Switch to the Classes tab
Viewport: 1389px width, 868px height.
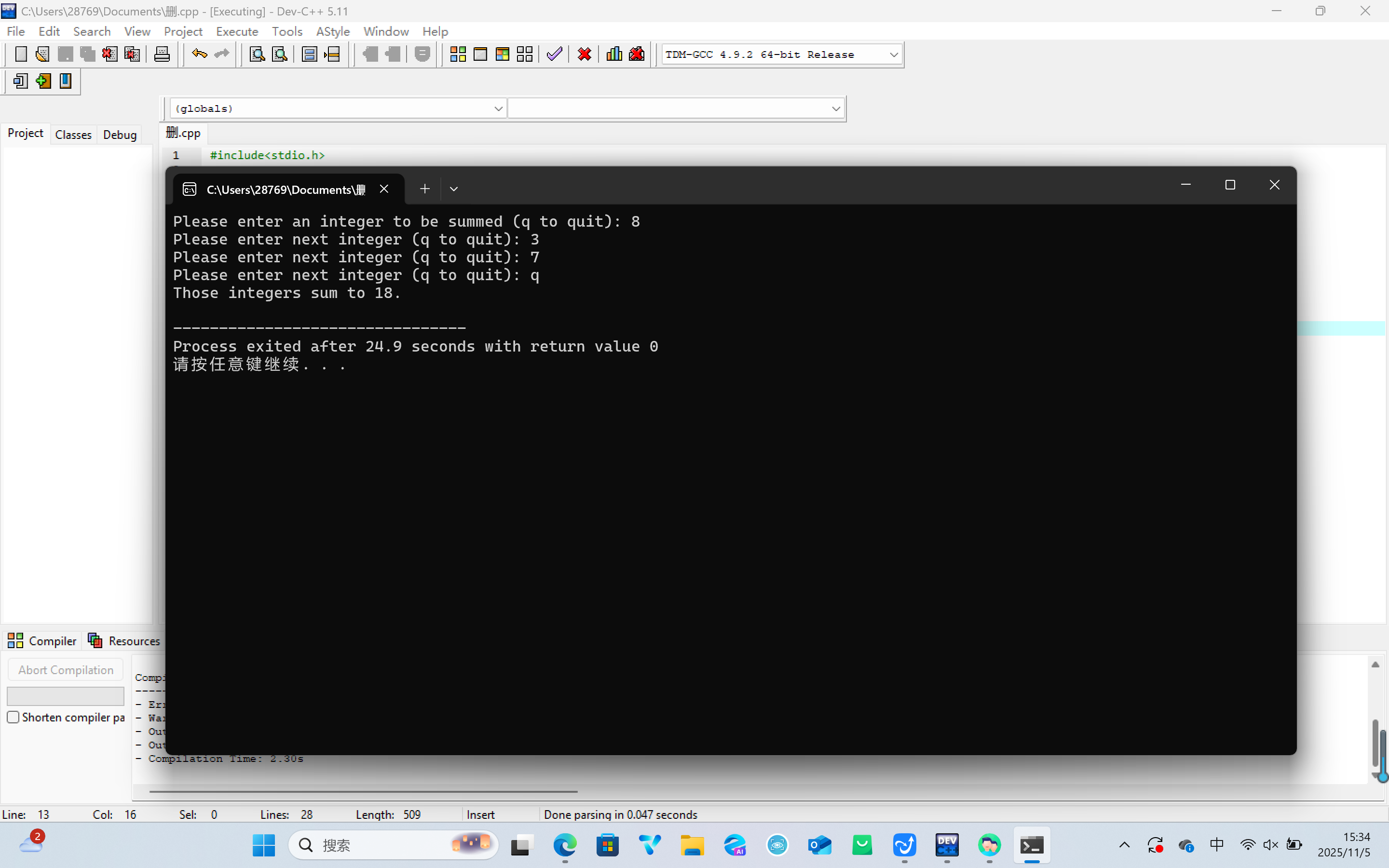coord(73,135)
